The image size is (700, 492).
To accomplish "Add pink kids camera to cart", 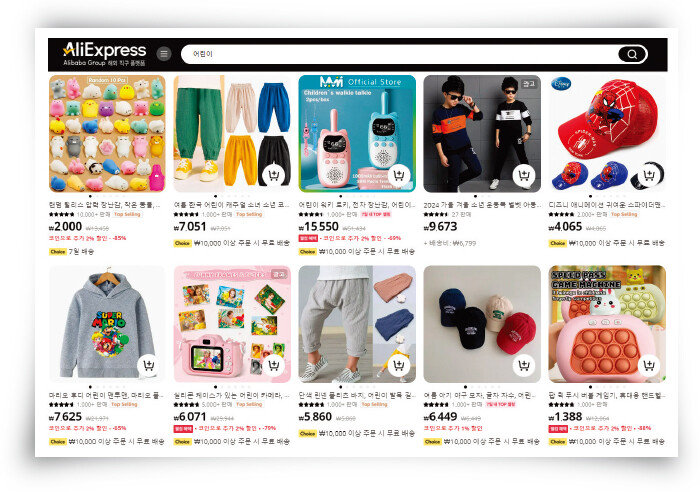I will [274, 366].
